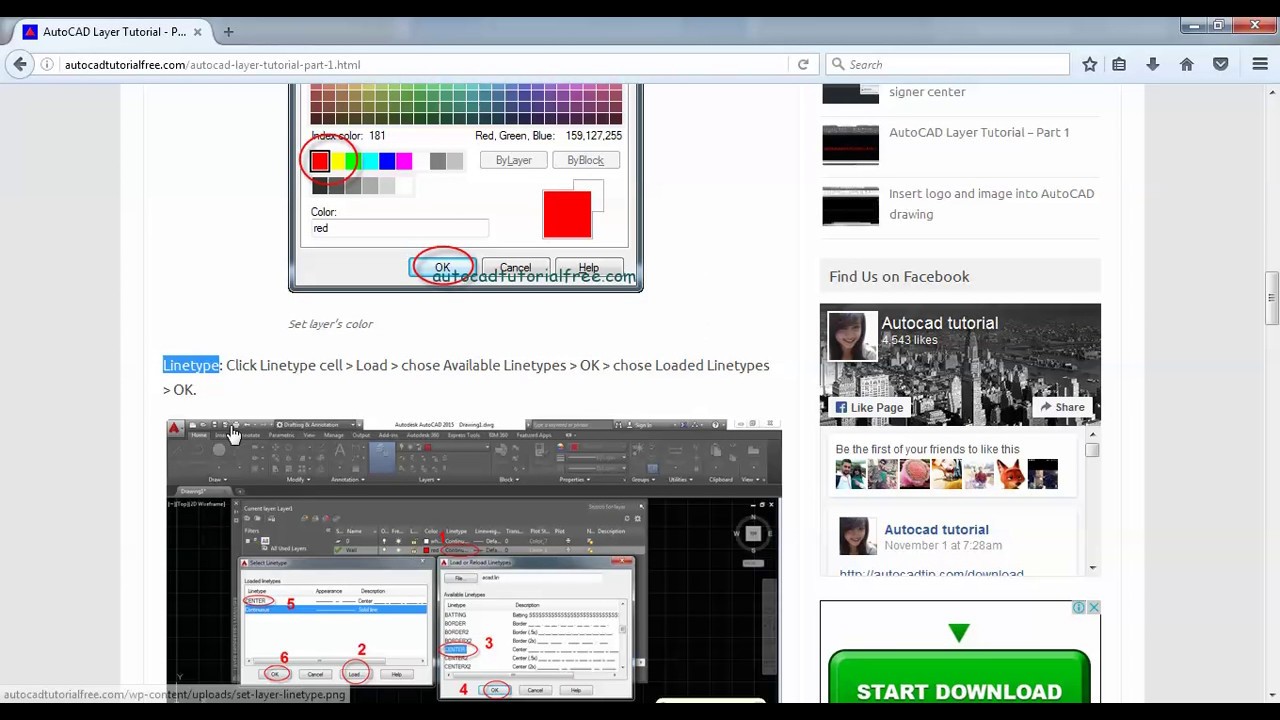Open the set layer linetype screenshot image
The width and height of the screenshot is (1280, 720).
[x=474, y=560]
